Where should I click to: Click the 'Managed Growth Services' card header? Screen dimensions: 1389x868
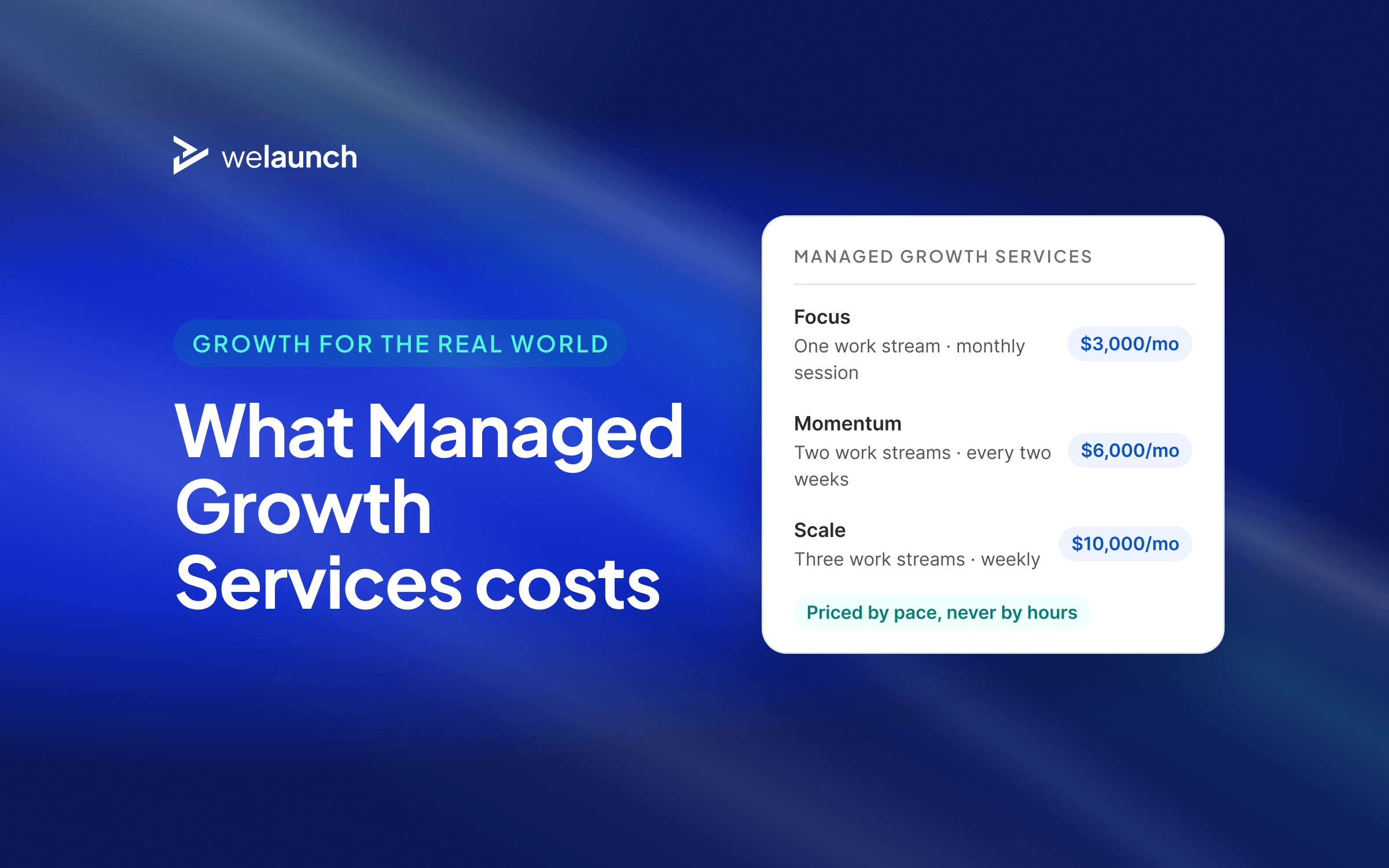coord(943,256)
